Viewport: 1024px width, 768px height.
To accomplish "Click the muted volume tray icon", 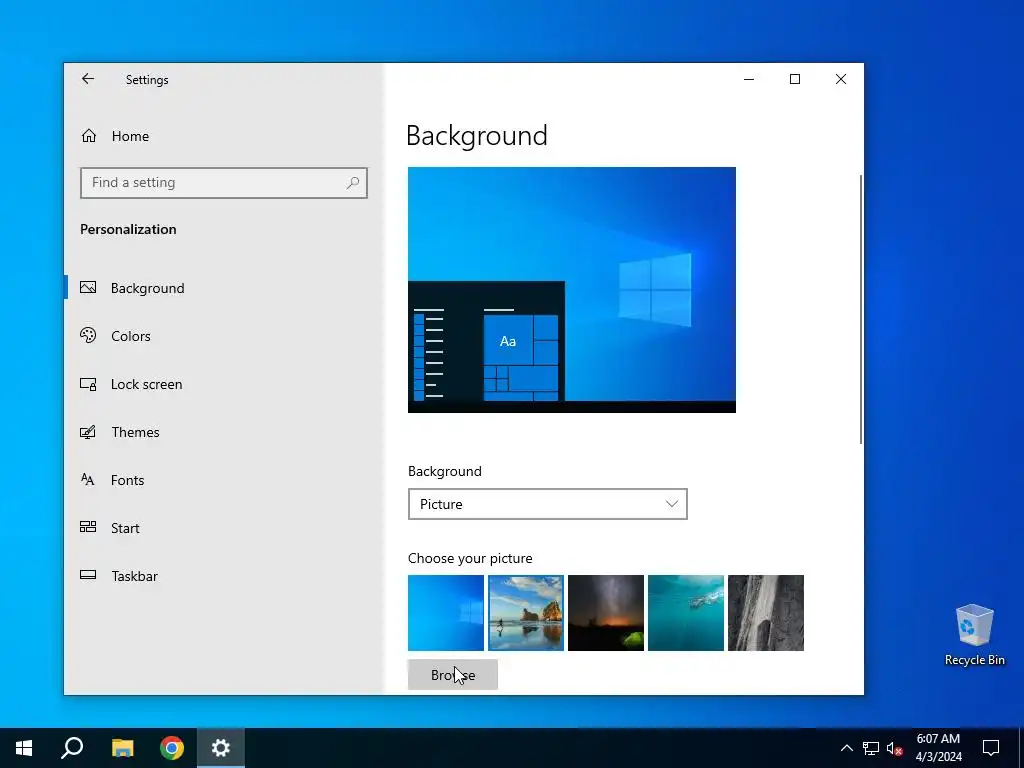I will [x=895, y=748].
